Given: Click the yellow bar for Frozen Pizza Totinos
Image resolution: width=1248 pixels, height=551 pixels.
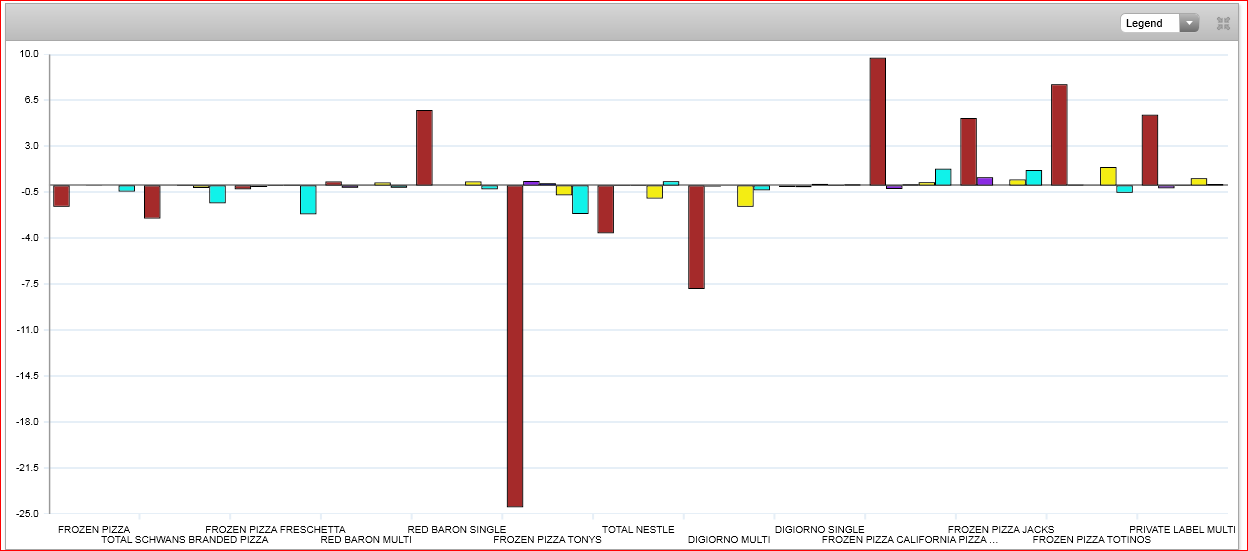Looking at the screenshot, I should [x=1108, y=176].
